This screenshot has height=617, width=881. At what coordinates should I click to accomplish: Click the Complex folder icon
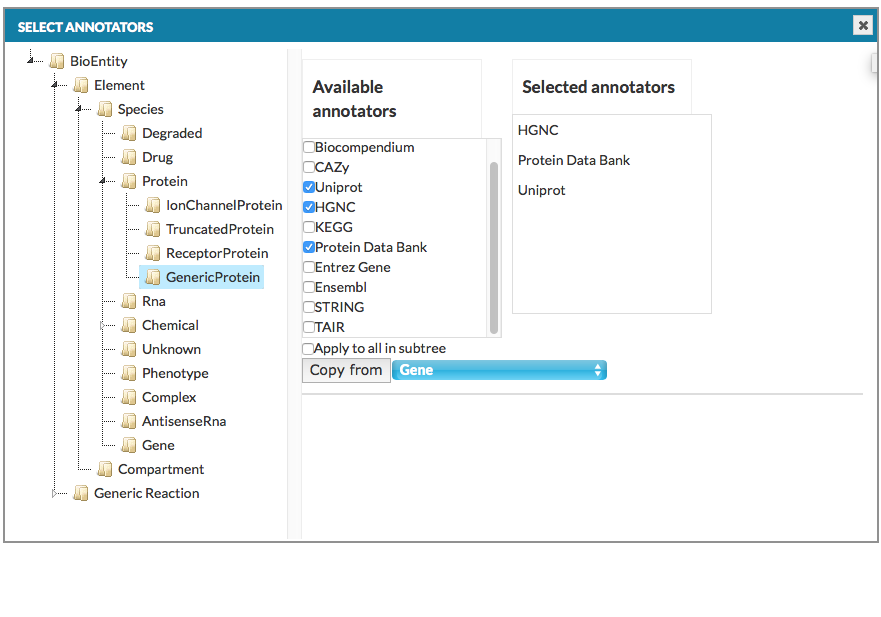129,397
